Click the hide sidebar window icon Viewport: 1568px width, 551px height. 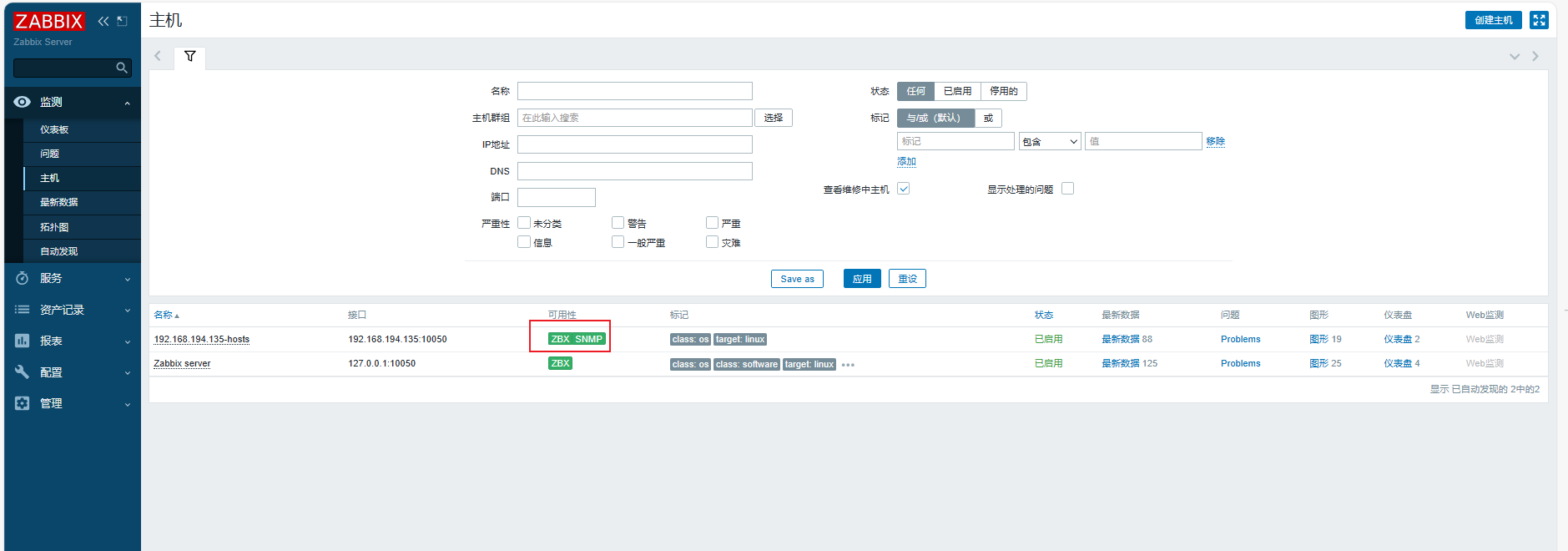[x=122, y=21]
